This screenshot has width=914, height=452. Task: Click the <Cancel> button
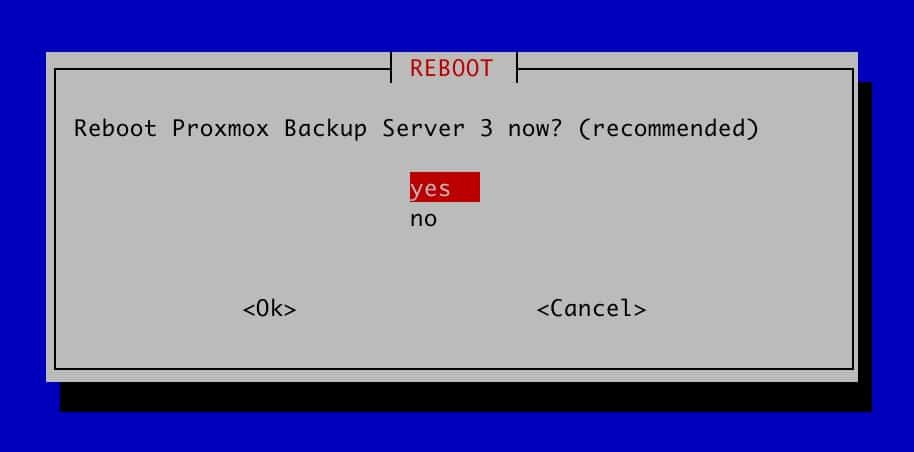click(x=591, y=309)
